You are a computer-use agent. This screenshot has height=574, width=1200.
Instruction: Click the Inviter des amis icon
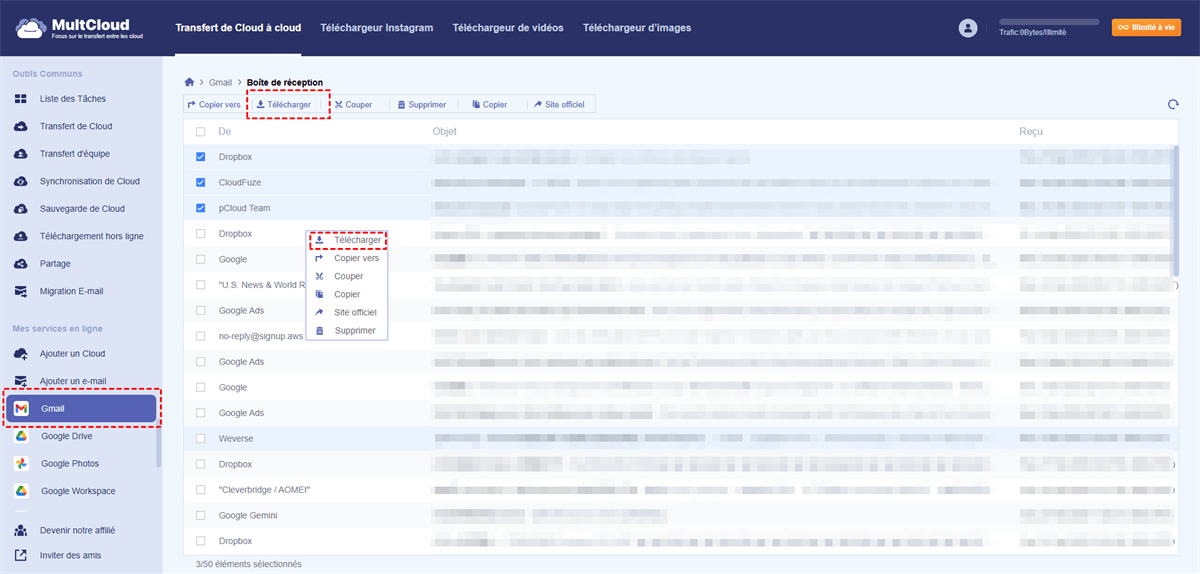(x=20, y=555)
